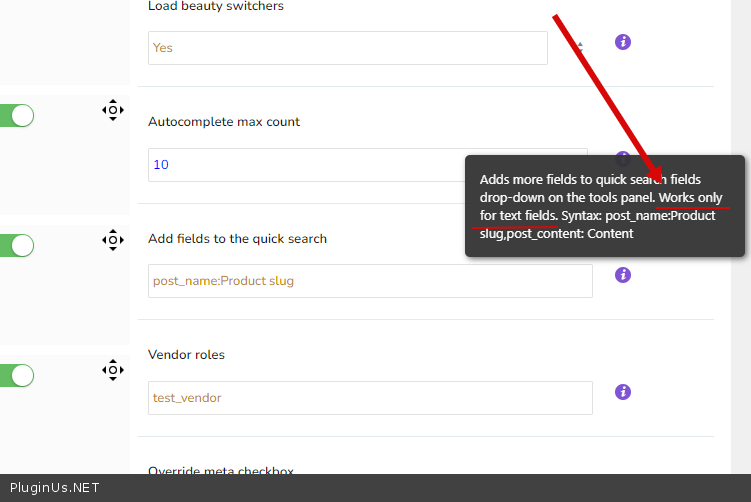This screenshot has width=751, height=502.
Task: Disable Add fields to the quick search switch
Action: (17, 245)
